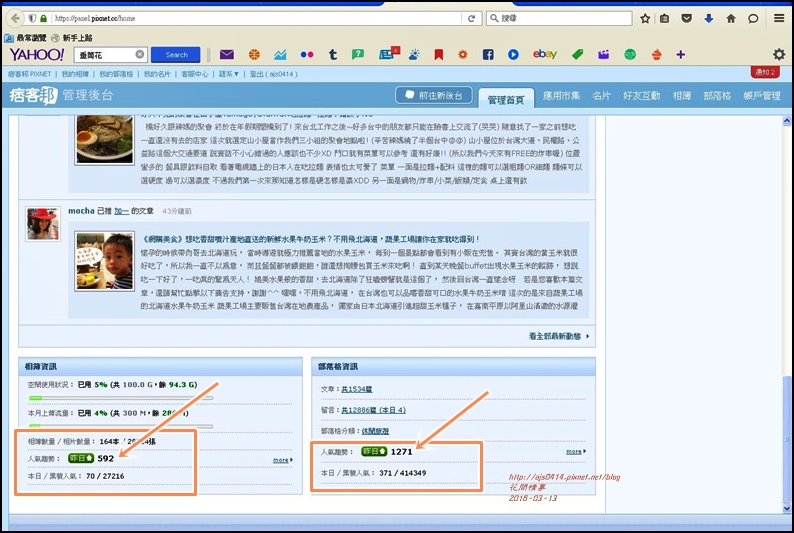
Task: Open the 部落格 tab in the header
Action: (x=717, y=96)
